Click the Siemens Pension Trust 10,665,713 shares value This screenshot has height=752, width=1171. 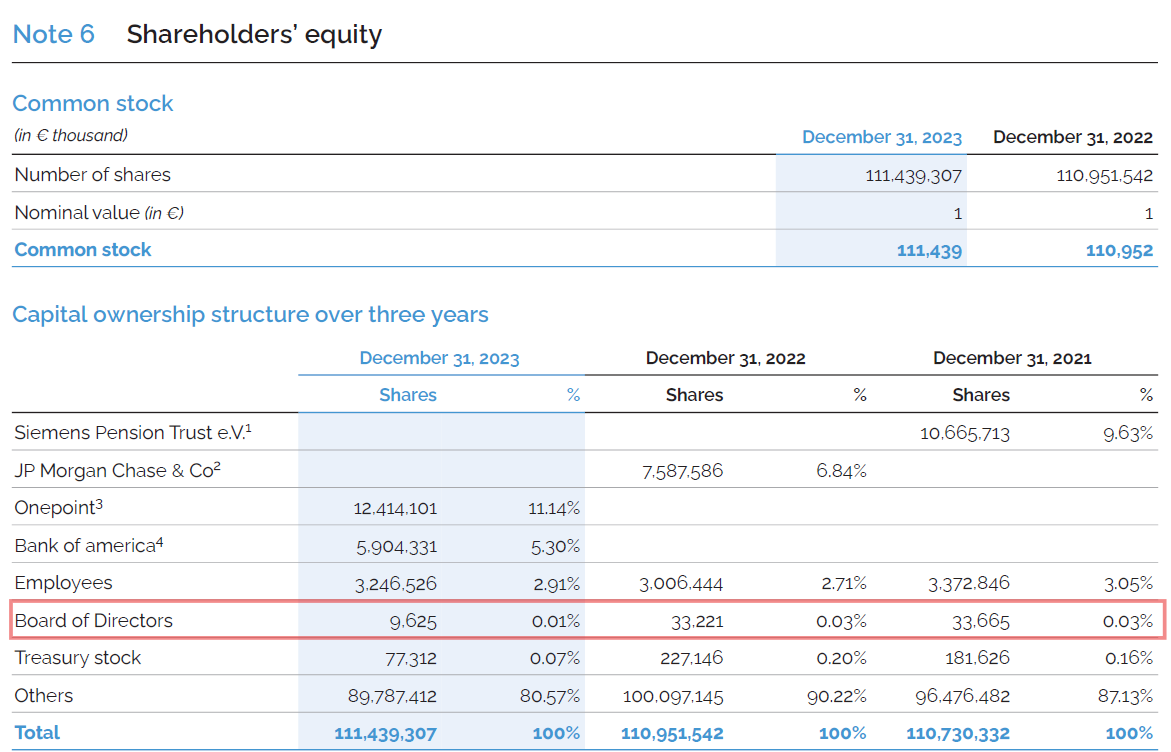pos(964,433)
